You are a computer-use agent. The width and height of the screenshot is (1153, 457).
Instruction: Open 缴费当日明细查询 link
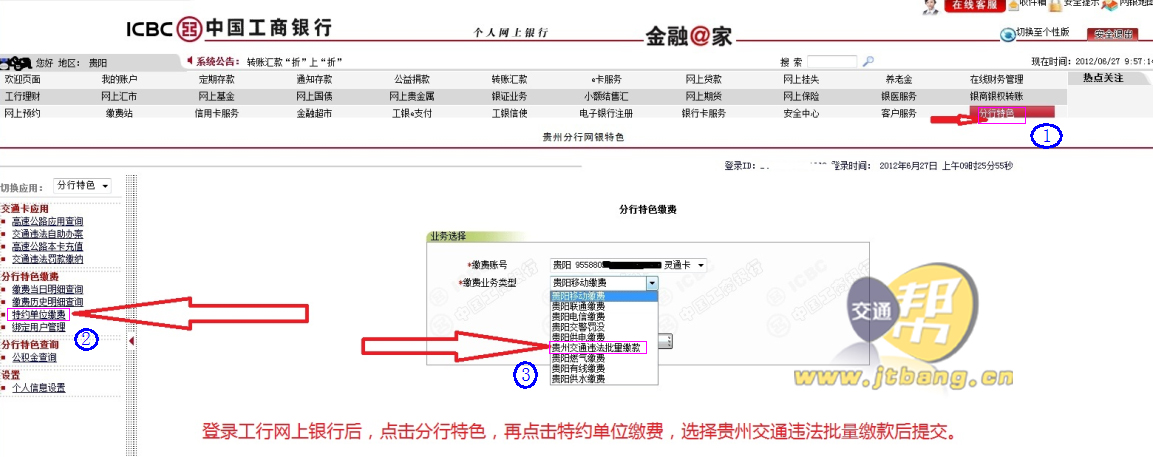(48, 289)
